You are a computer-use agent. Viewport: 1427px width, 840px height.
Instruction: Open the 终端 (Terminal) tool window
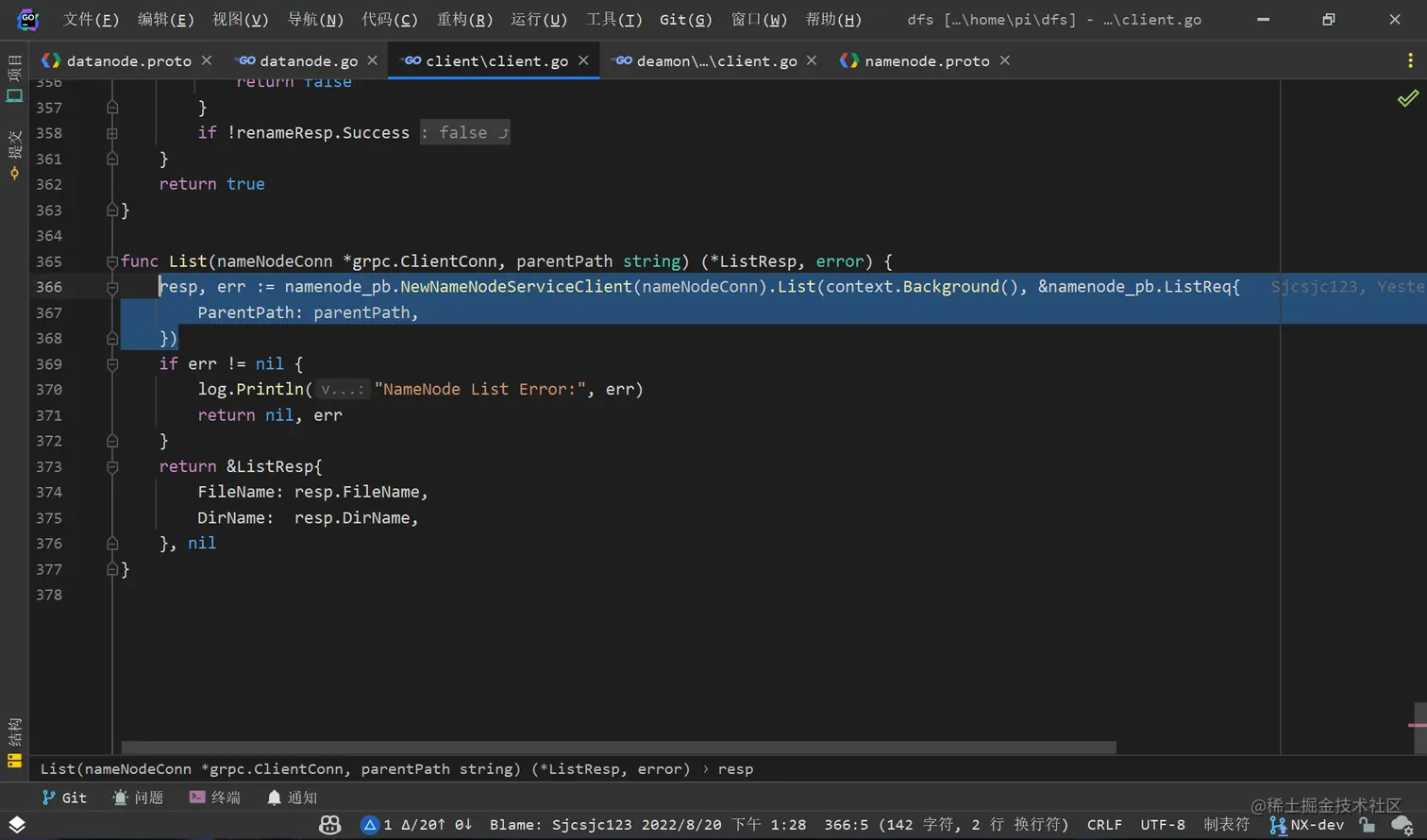[214, 798]
